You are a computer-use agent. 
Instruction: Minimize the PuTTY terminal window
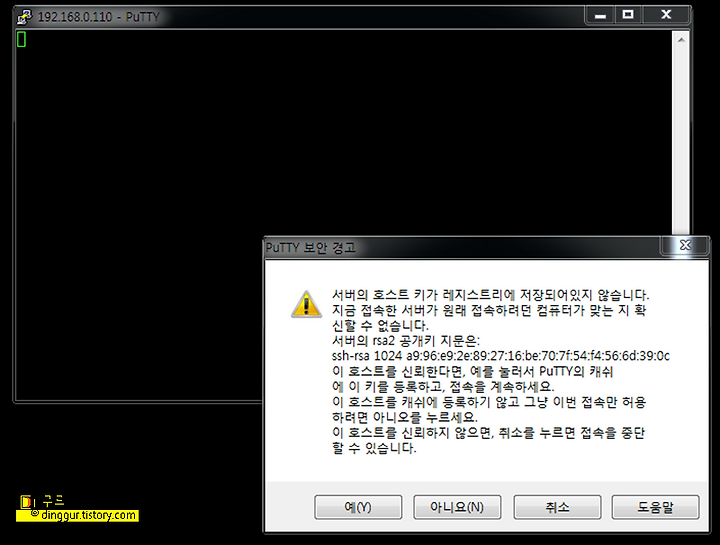[600, 15]
